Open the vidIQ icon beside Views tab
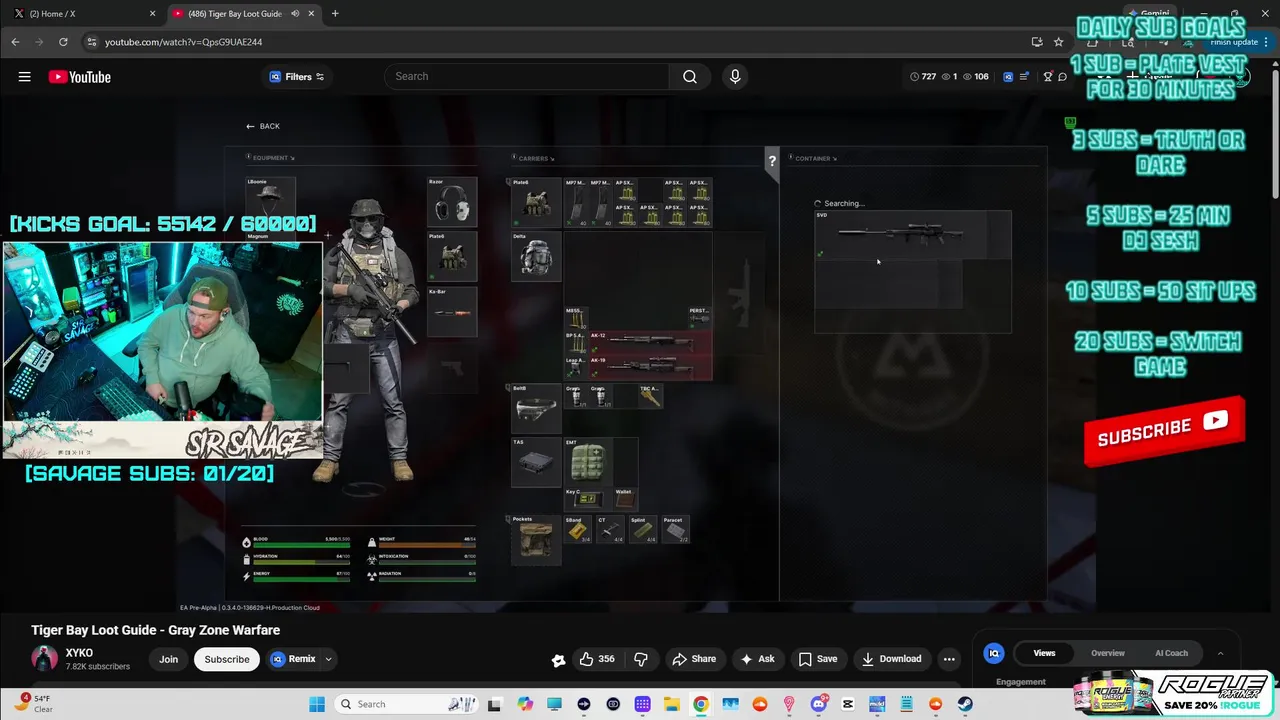 pyautogui.click(x=994, y=653)
